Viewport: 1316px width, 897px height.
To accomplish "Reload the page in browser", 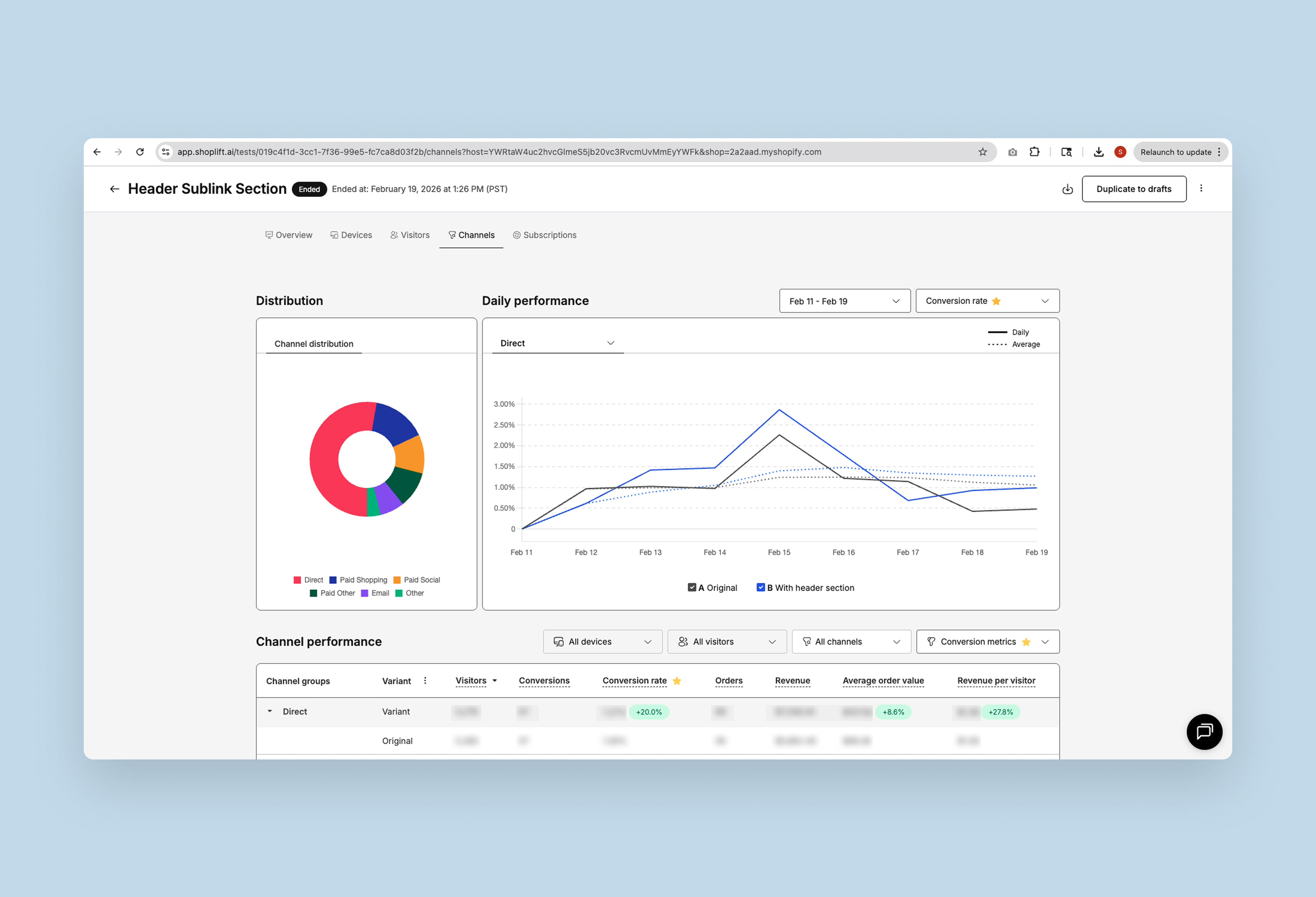I will click(140, 152).
